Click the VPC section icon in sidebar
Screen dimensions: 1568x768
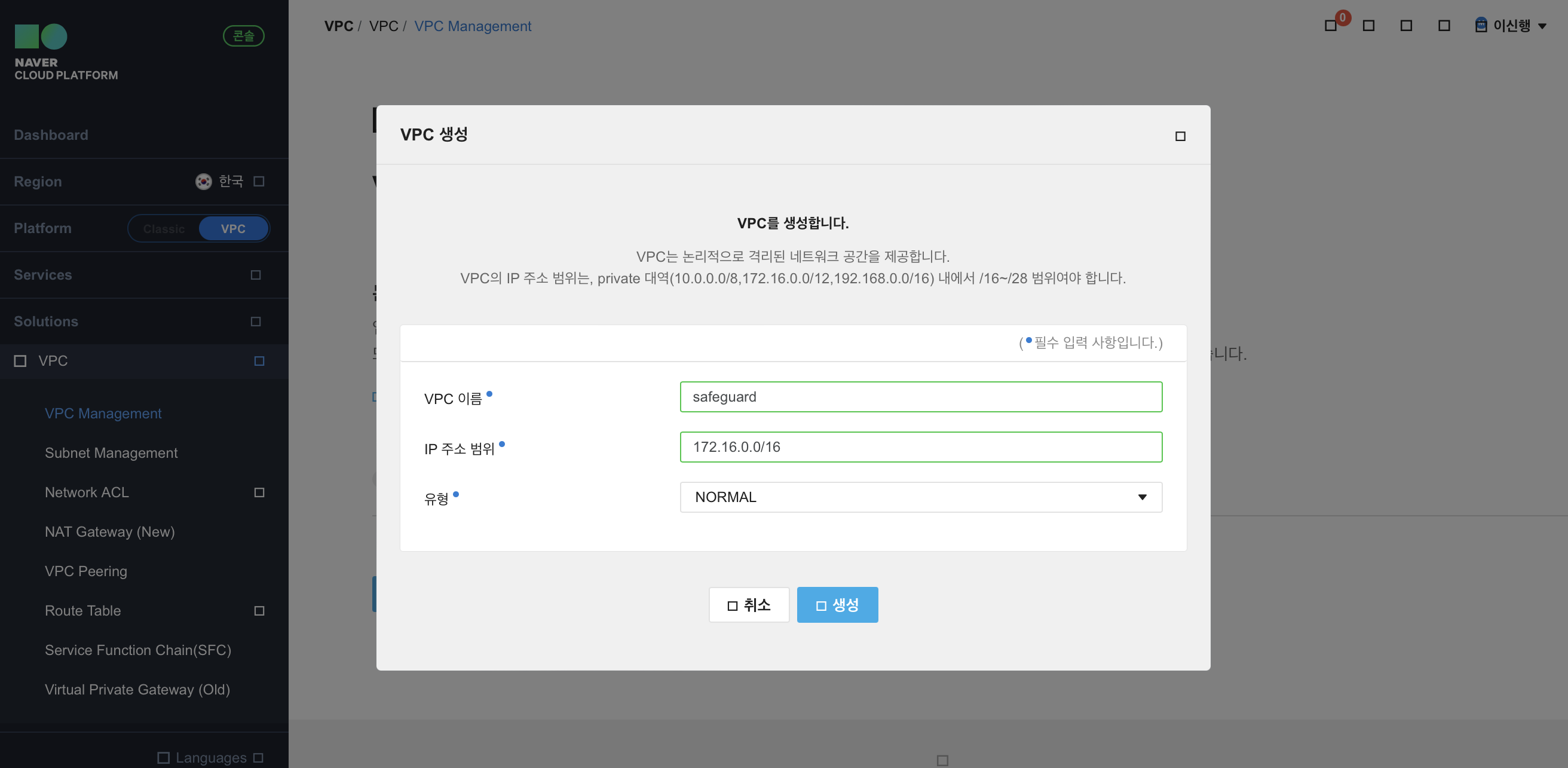click(x=20, y=361)
